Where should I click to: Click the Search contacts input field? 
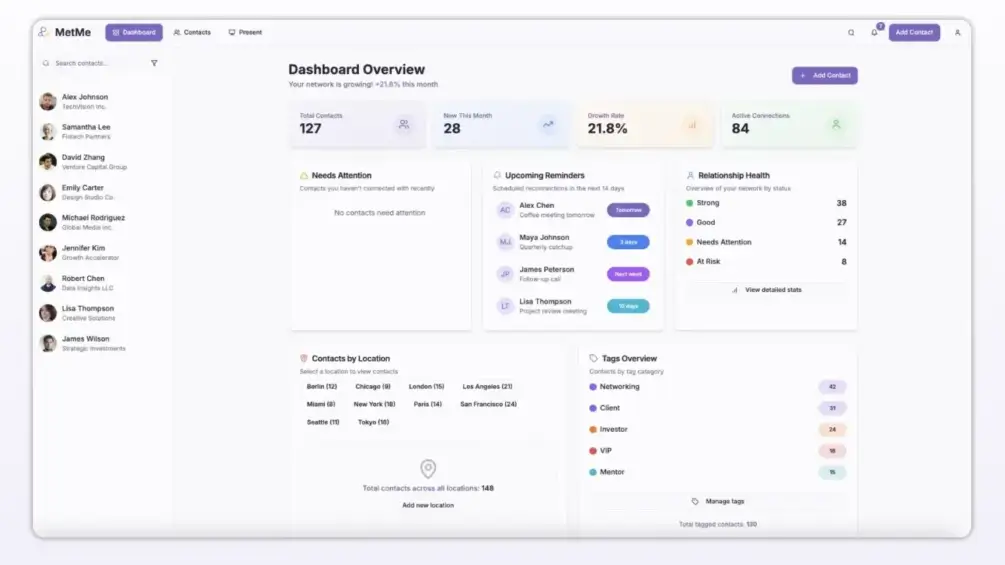pyautogui.click(x=95, y=63)
